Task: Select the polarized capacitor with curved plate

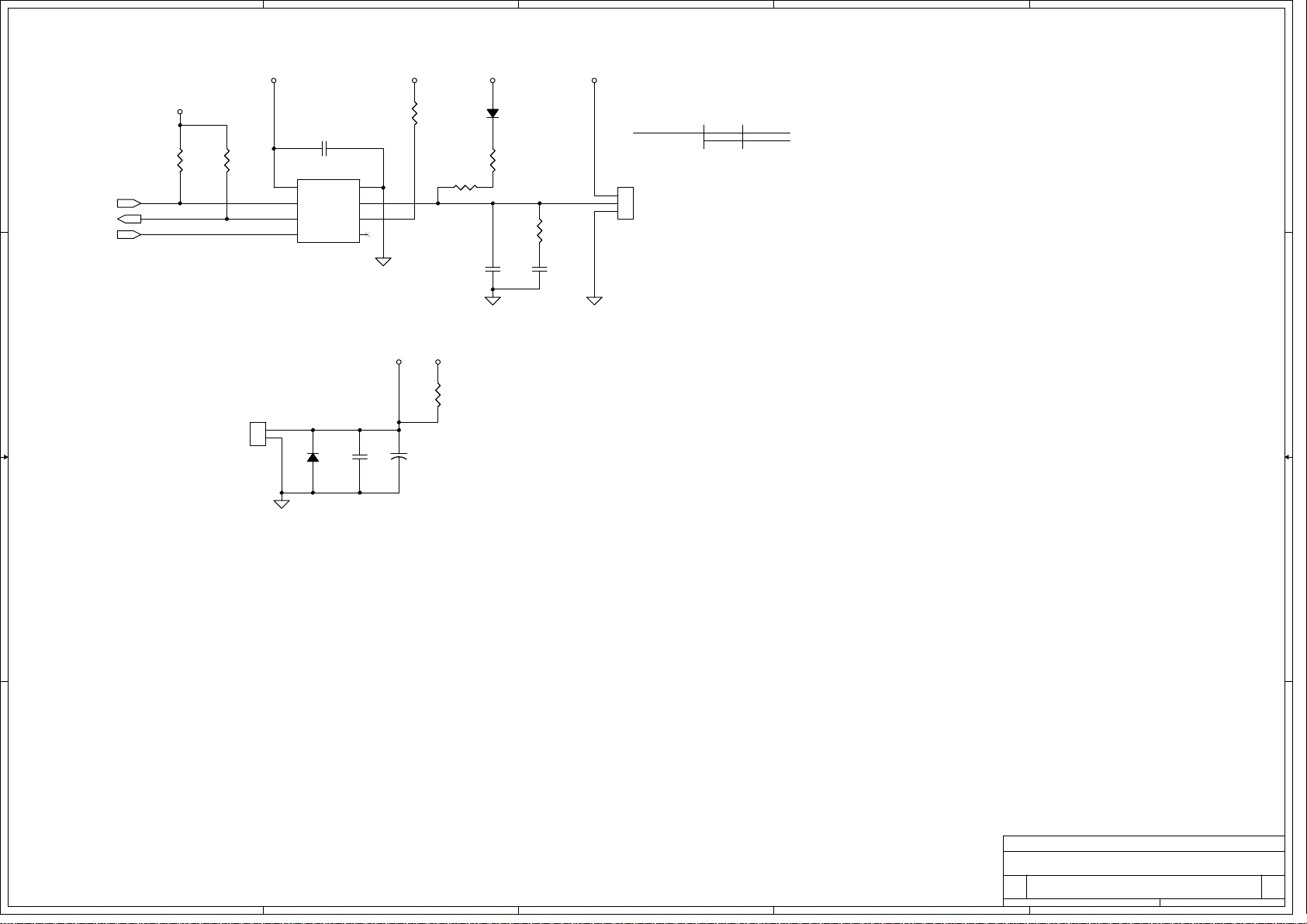Action: [399, 458]
